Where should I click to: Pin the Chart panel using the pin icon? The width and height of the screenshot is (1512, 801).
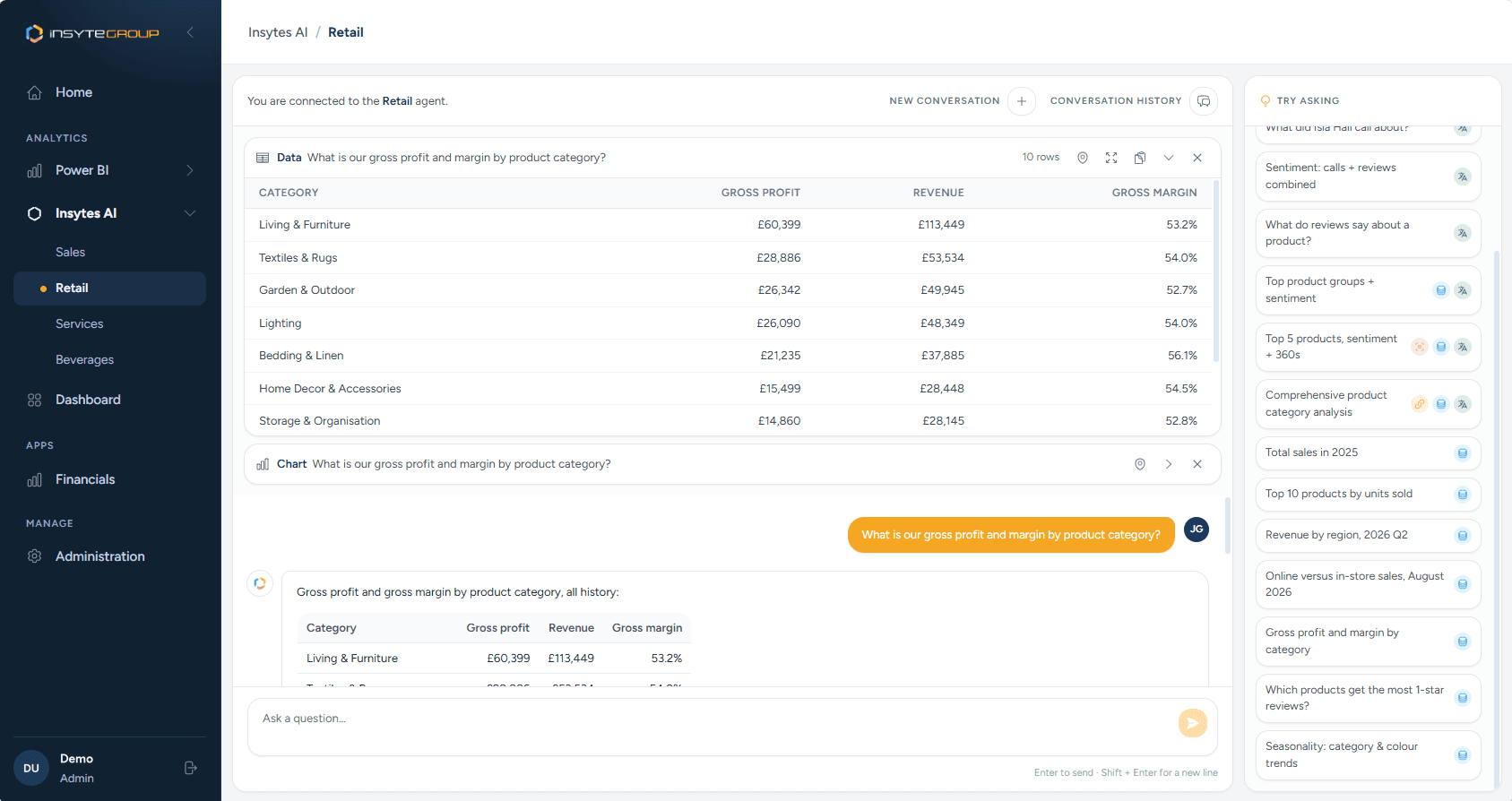click(x=1140, y=464)
